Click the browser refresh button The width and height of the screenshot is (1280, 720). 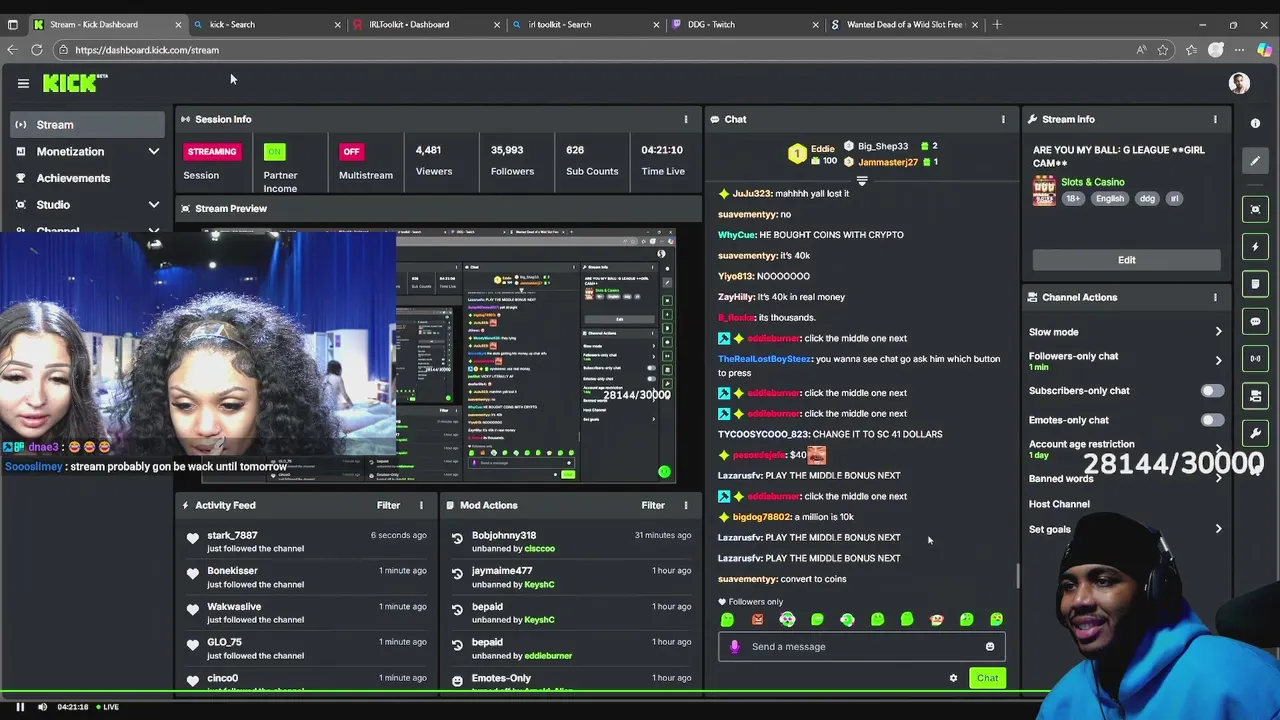[37, 50]
